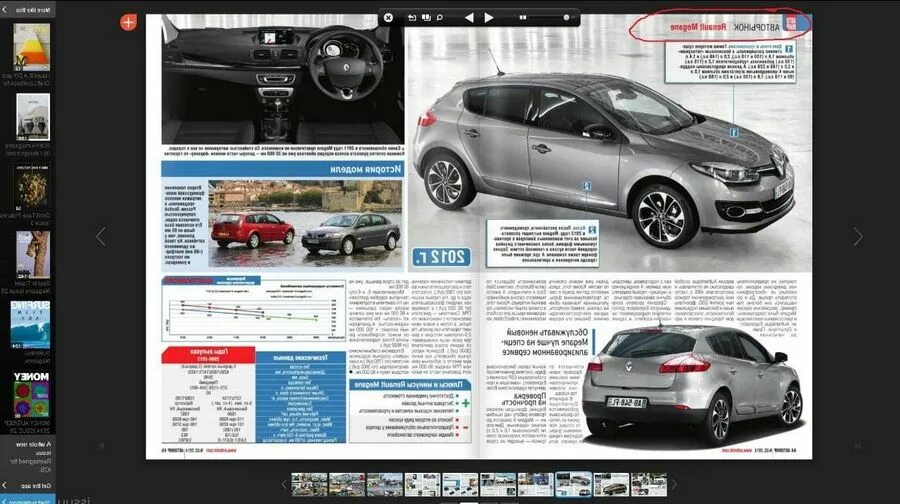This screenshot has width=900, height=504.
Task: Select the fifth page thumbnail in the strip
Action: tap(460, 484)
